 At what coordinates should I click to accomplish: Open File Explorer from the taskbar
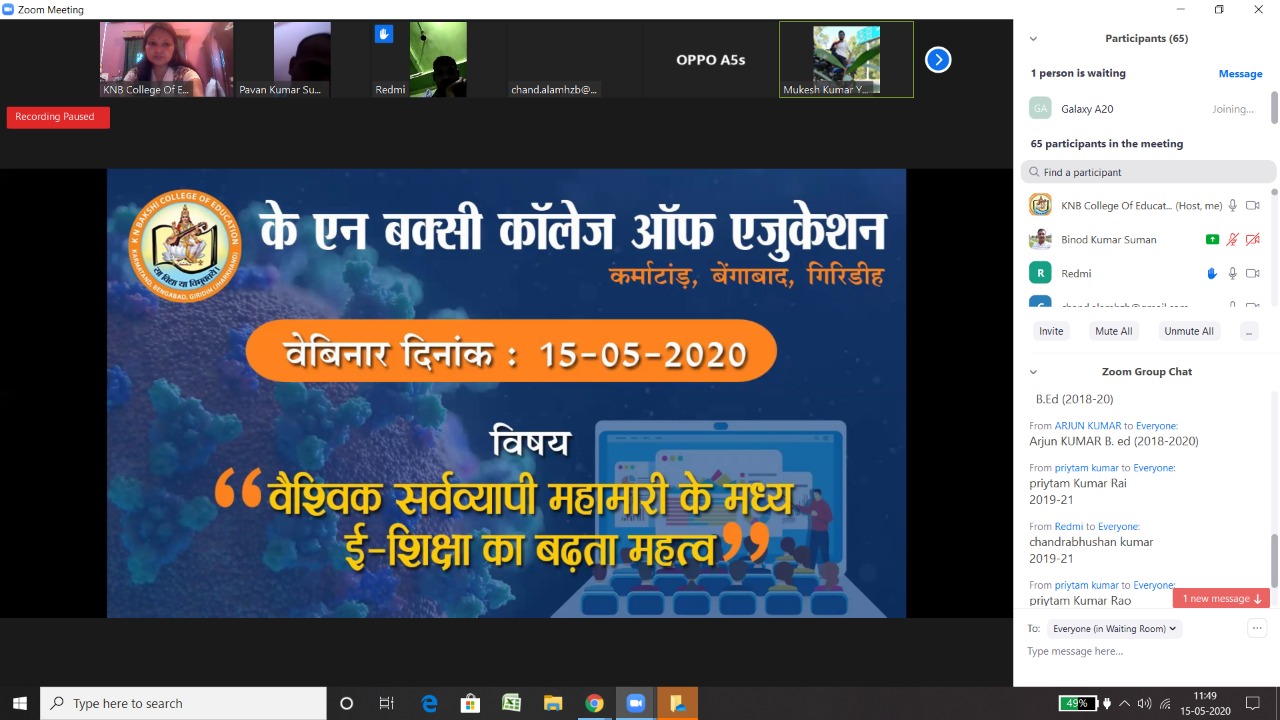click(553, 703)
